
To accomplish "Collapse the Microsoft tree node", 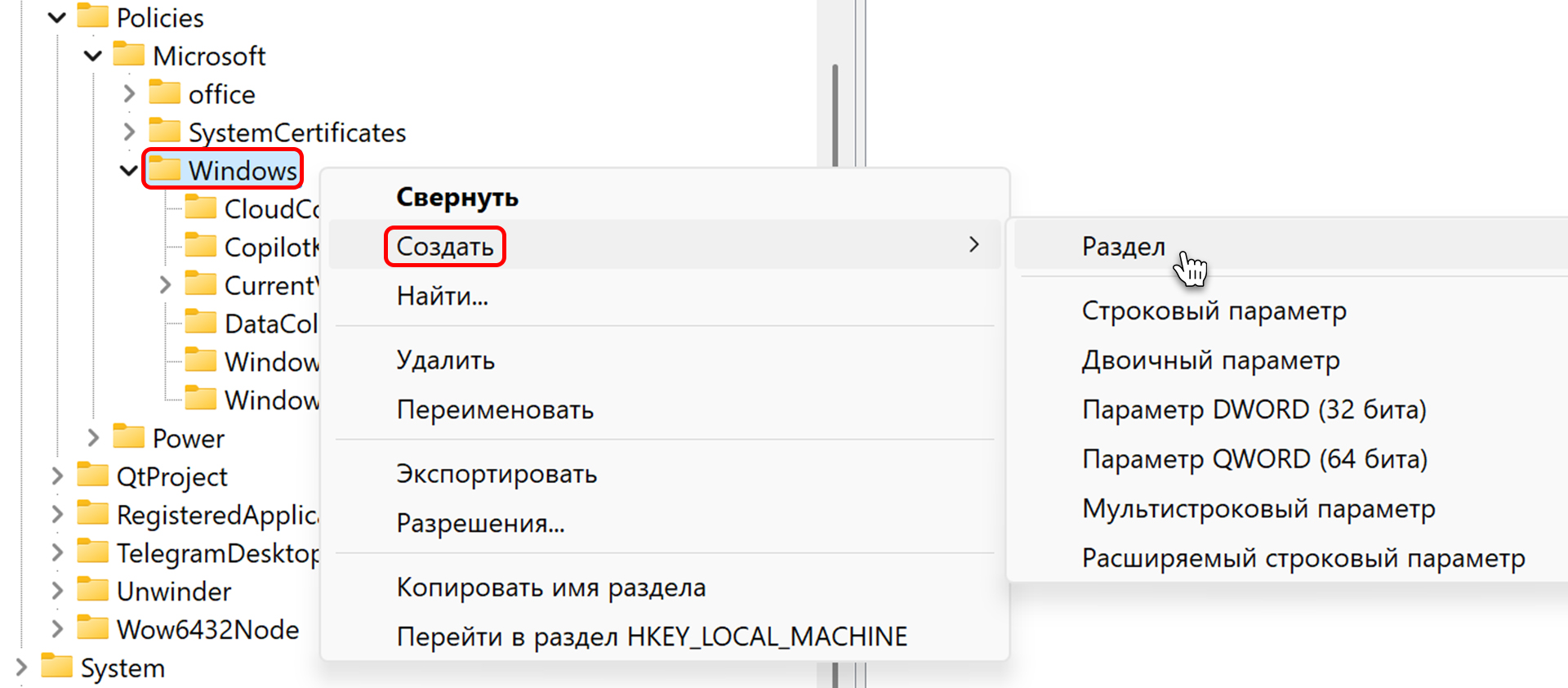I will 93,56.
